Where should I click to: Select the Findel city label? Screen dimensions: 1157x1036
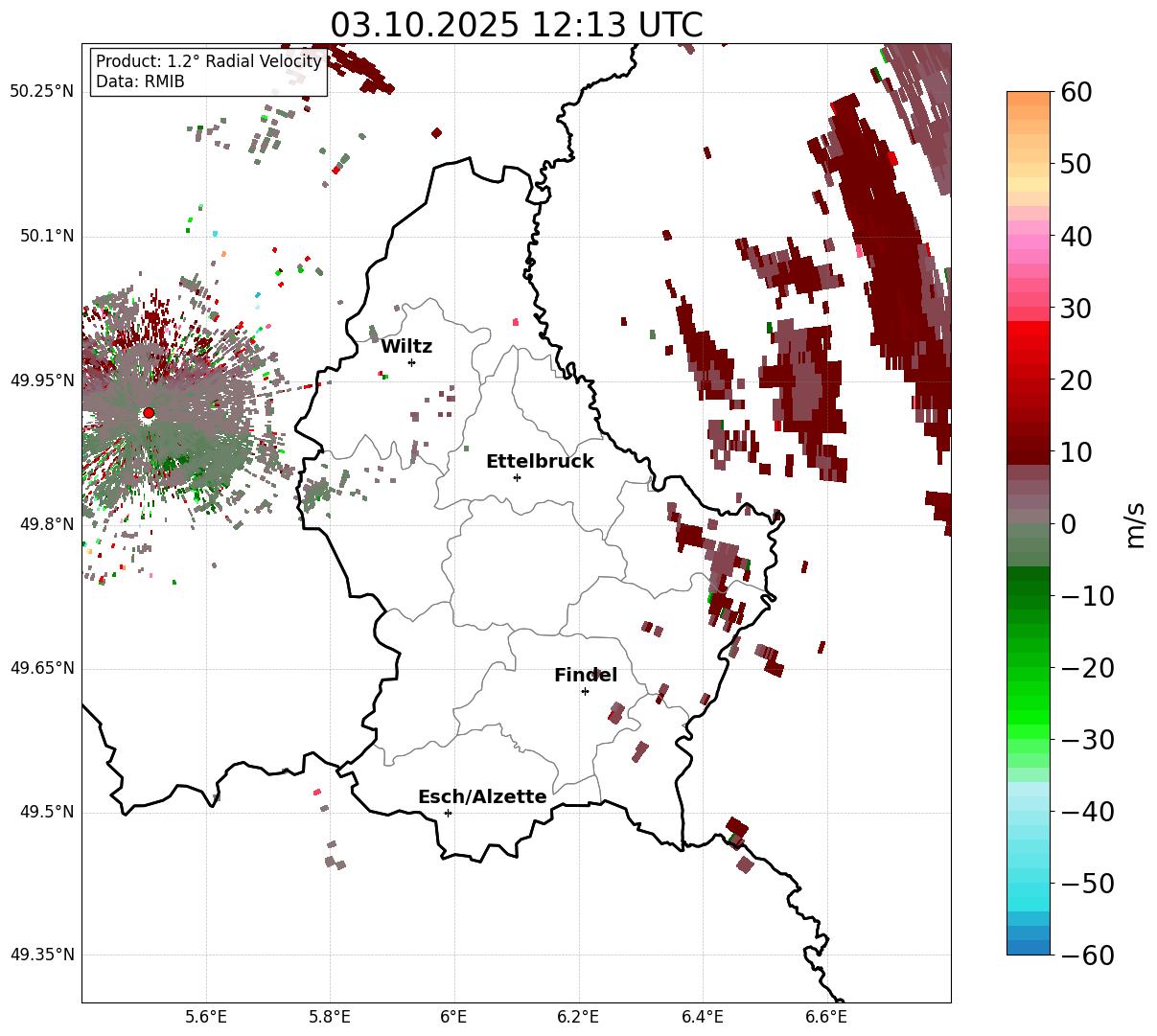tap(586, 675)
